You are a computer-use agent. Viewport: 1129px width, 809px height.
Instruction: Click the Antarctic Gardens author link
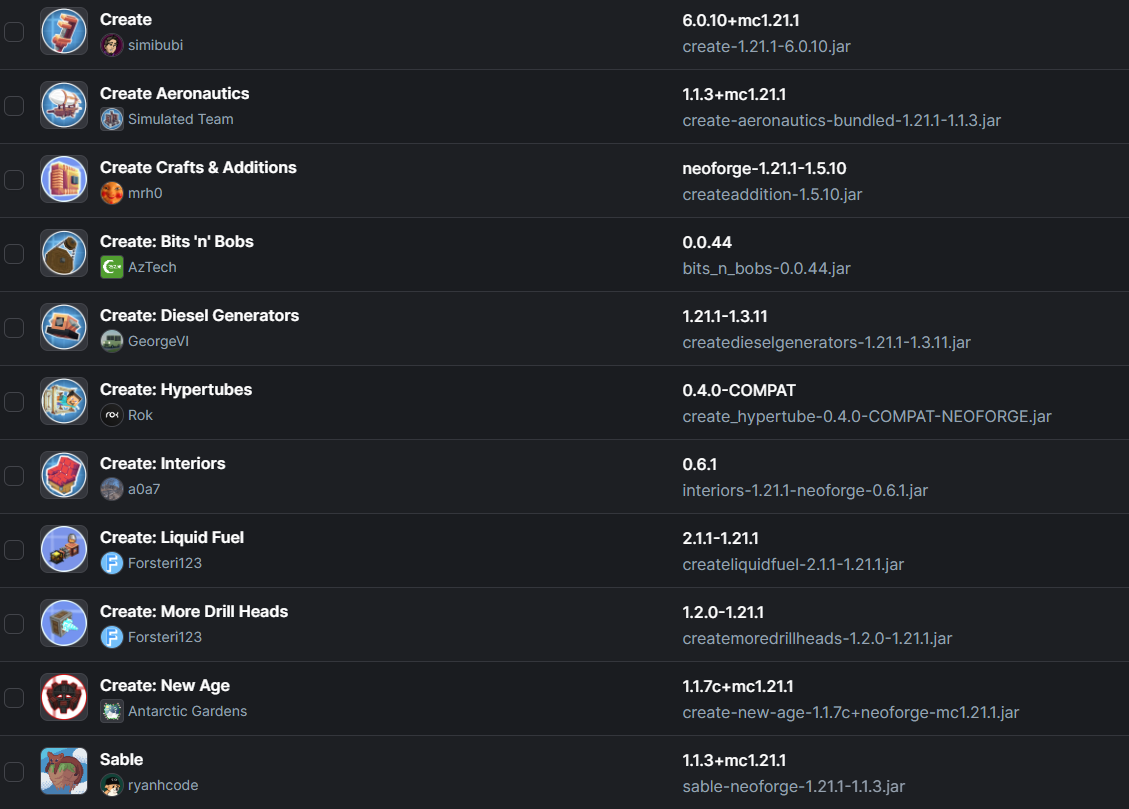[x=187, y=711]
